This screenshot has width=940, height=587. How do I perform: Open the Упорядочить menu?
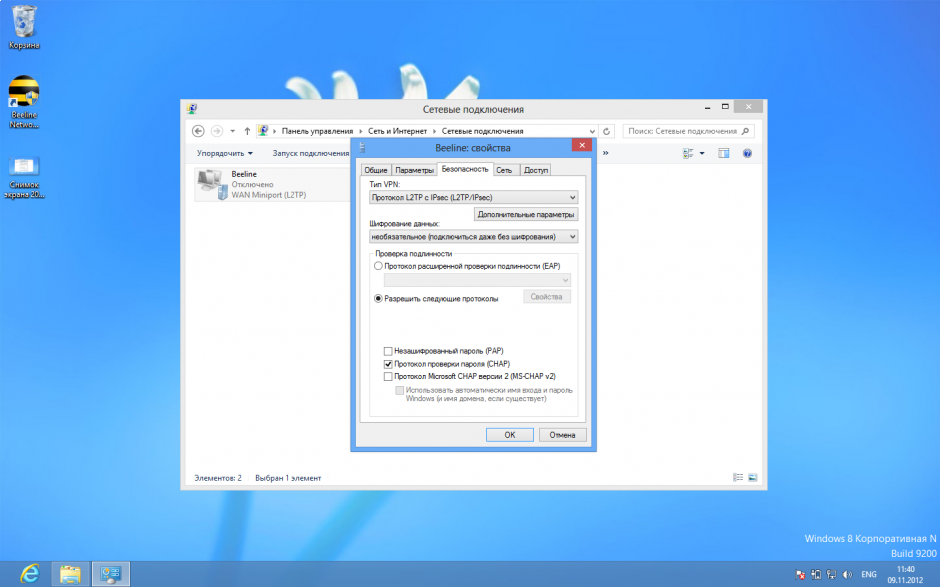coord(225,153)
